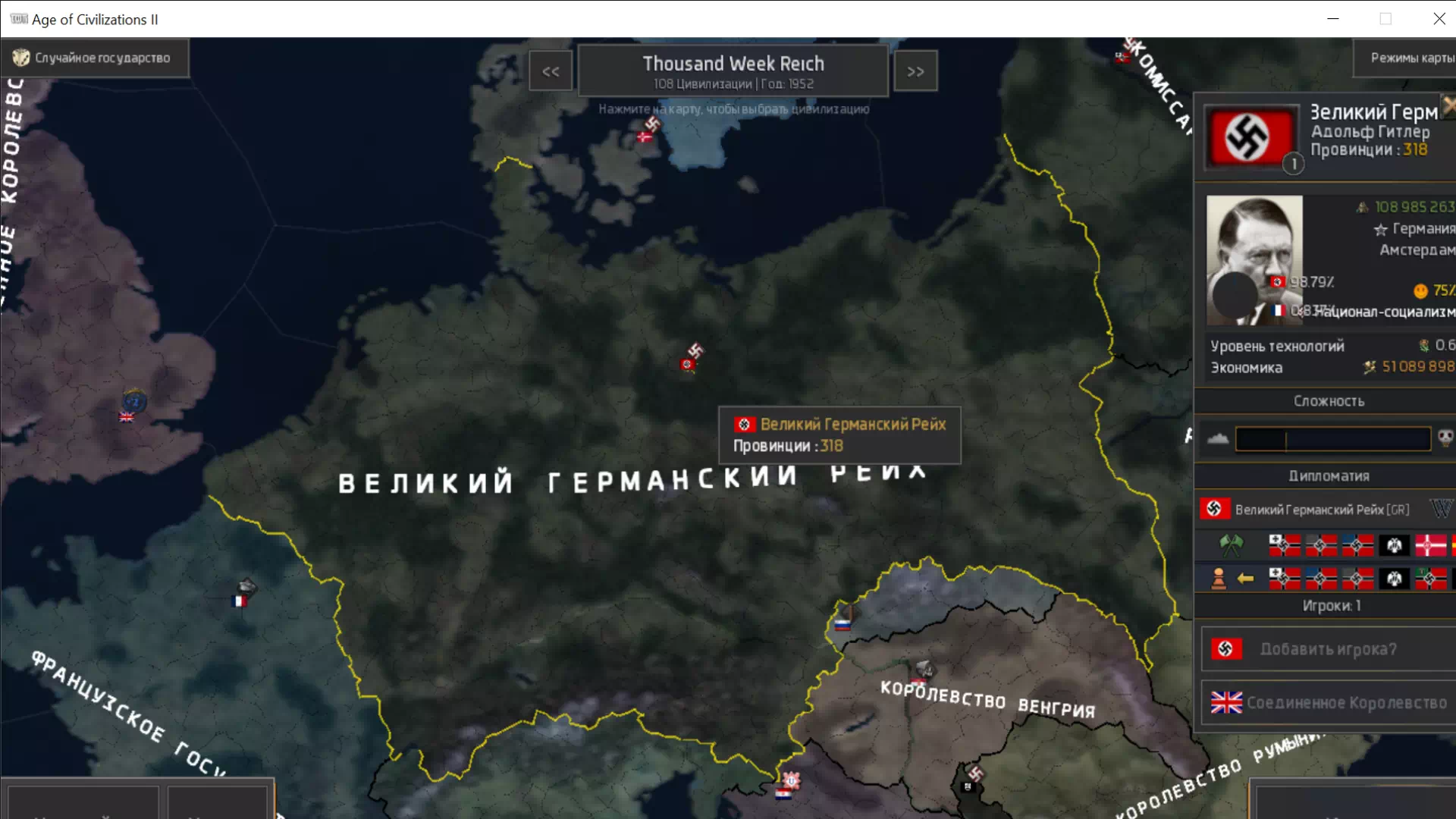Open the Thousand Week Reich scenario title
The height and width of the screenshot is (819, 1456).
tap(733, 71)
